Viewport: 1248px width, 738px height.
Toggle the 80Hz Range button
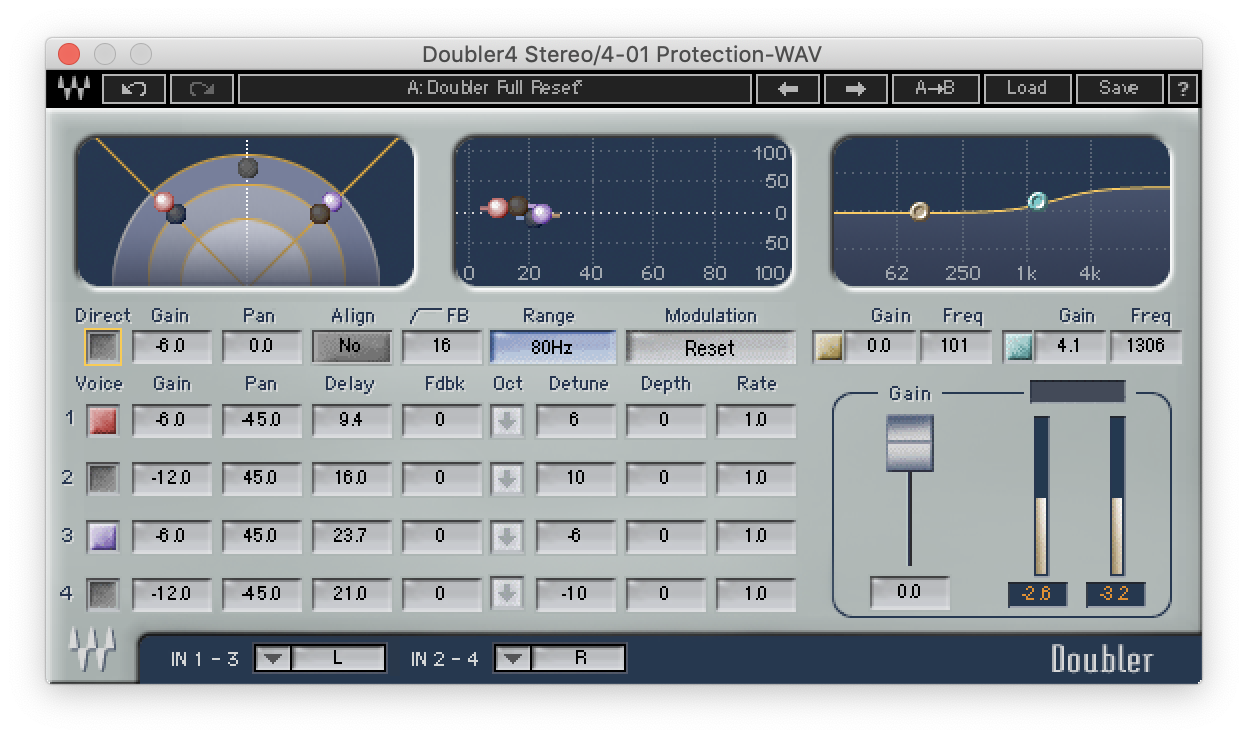[552, 348]
